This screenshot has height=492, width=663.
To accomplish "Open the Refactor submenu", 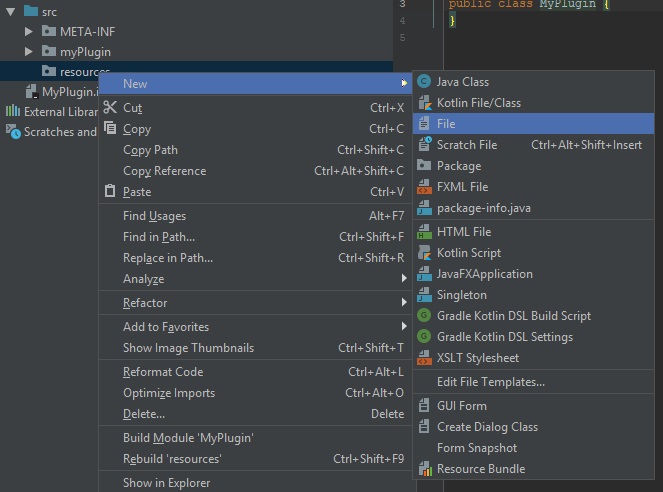I will (x=145, y=303).
